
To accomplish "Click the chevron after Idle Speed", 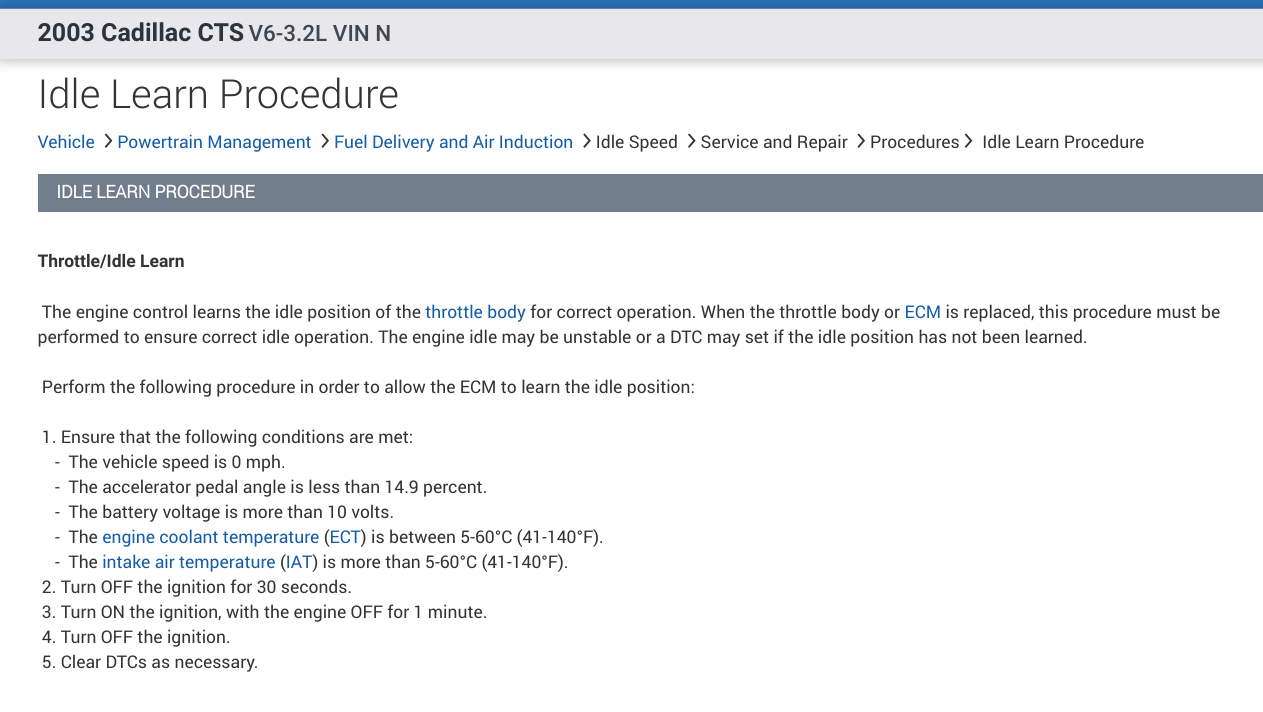I will click(691, 142).
